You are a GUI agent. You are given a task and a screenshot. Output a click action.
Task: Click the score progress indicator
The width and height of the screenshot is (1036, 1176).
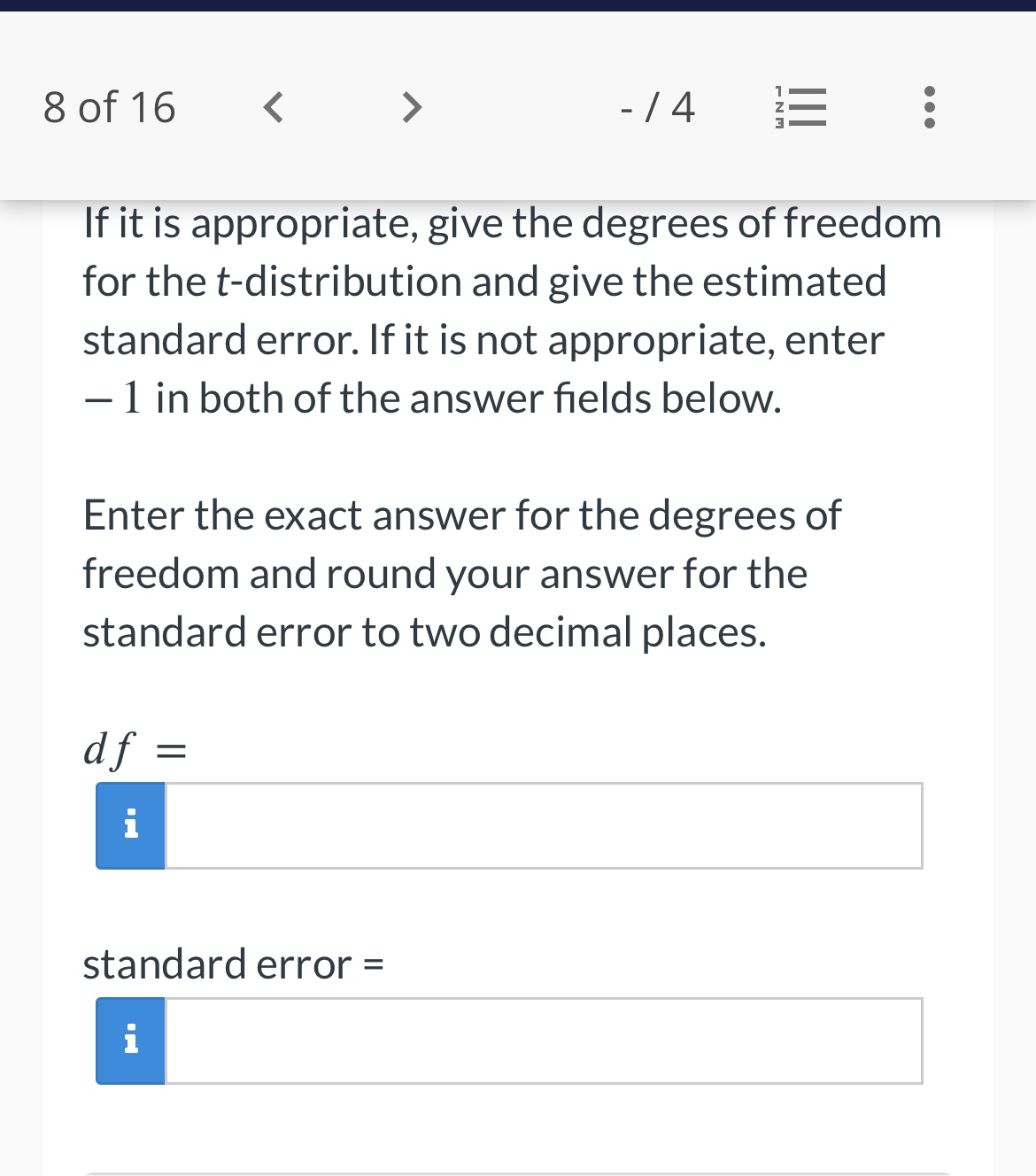(658, 107)
